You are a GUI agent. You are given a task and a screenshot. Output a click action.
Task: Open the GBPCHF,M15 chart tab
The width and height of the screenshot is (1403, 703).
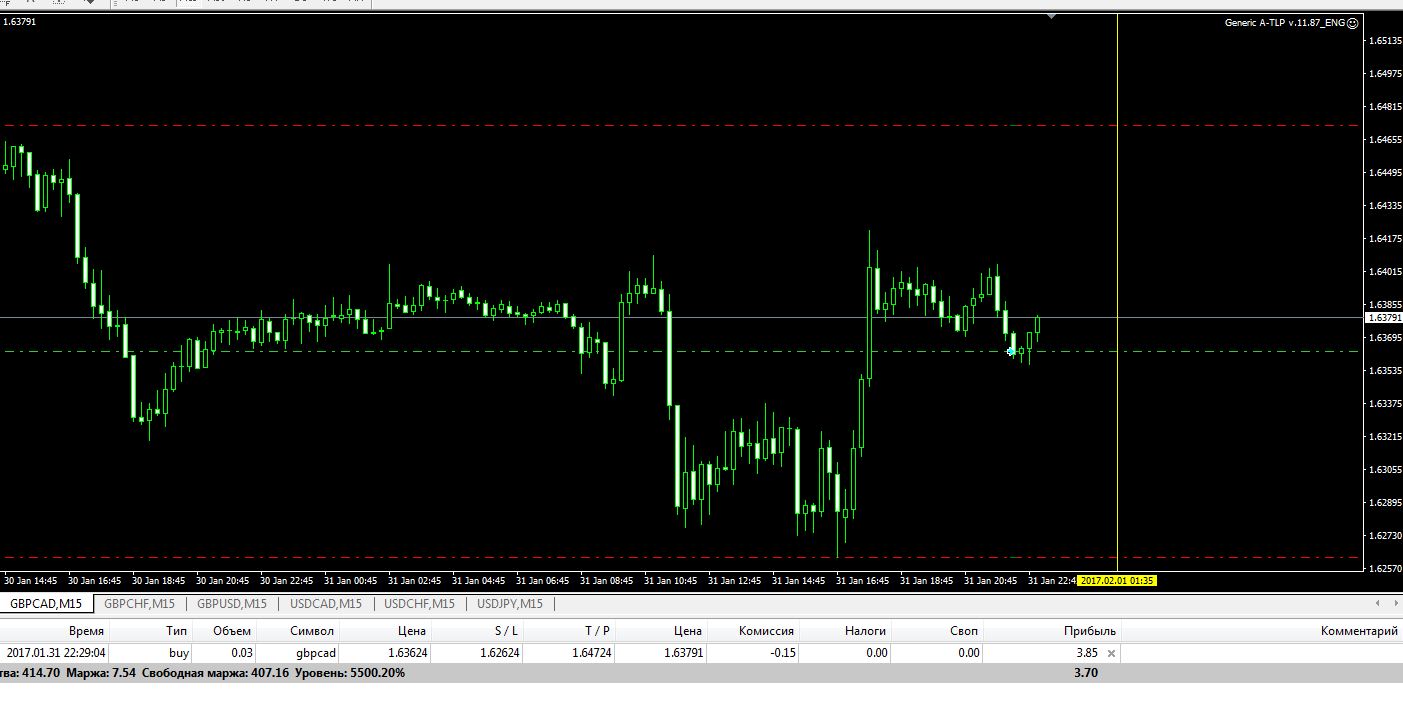[x=139, y=603]
